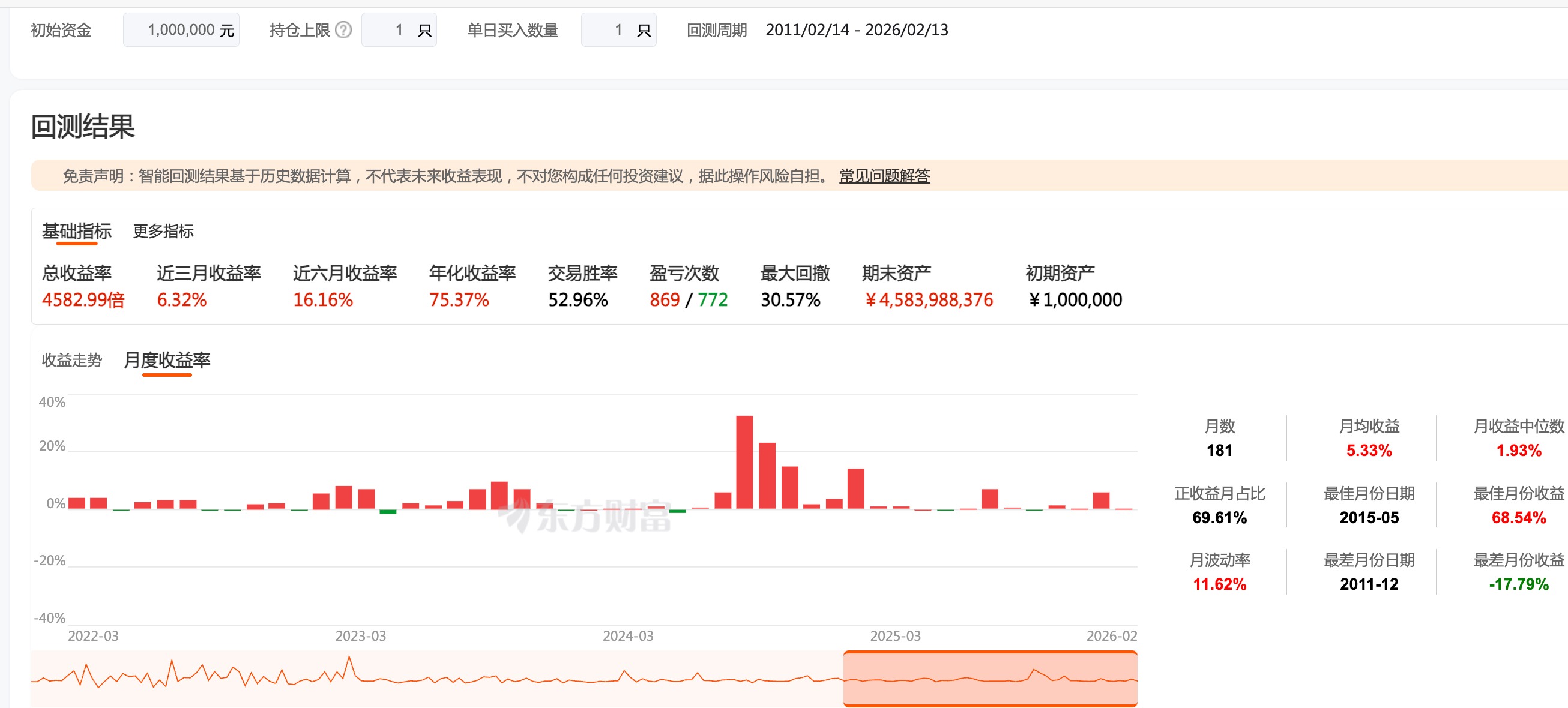Screen dimensions: 1568x708
Task: Open the 常见问题解答 link
Action: pyautogui.click(x=884, y=176)
